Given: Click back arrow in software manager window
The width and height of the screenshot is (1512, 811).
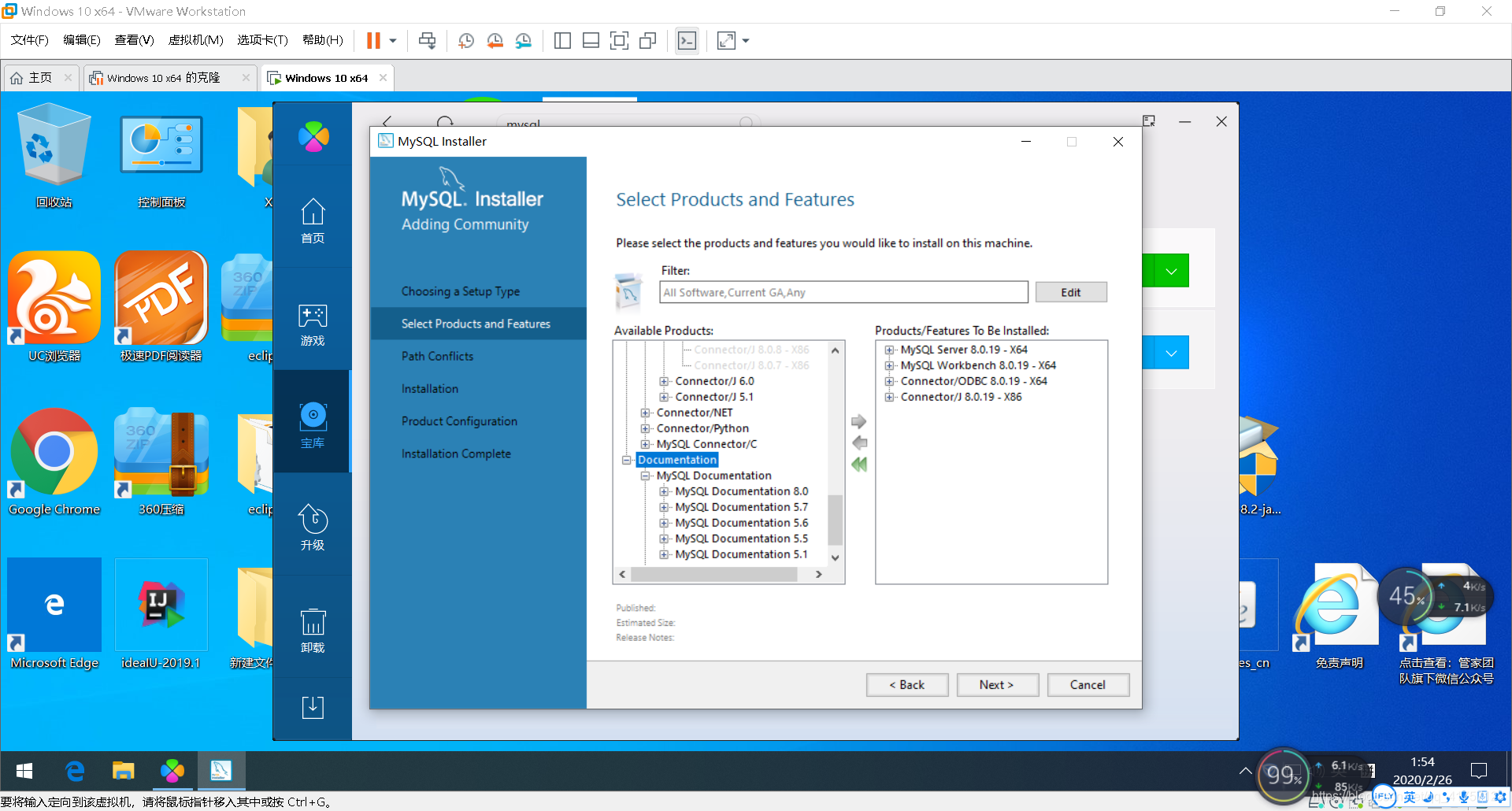Looking at the screenshot, I should click(x=387, y=121).
